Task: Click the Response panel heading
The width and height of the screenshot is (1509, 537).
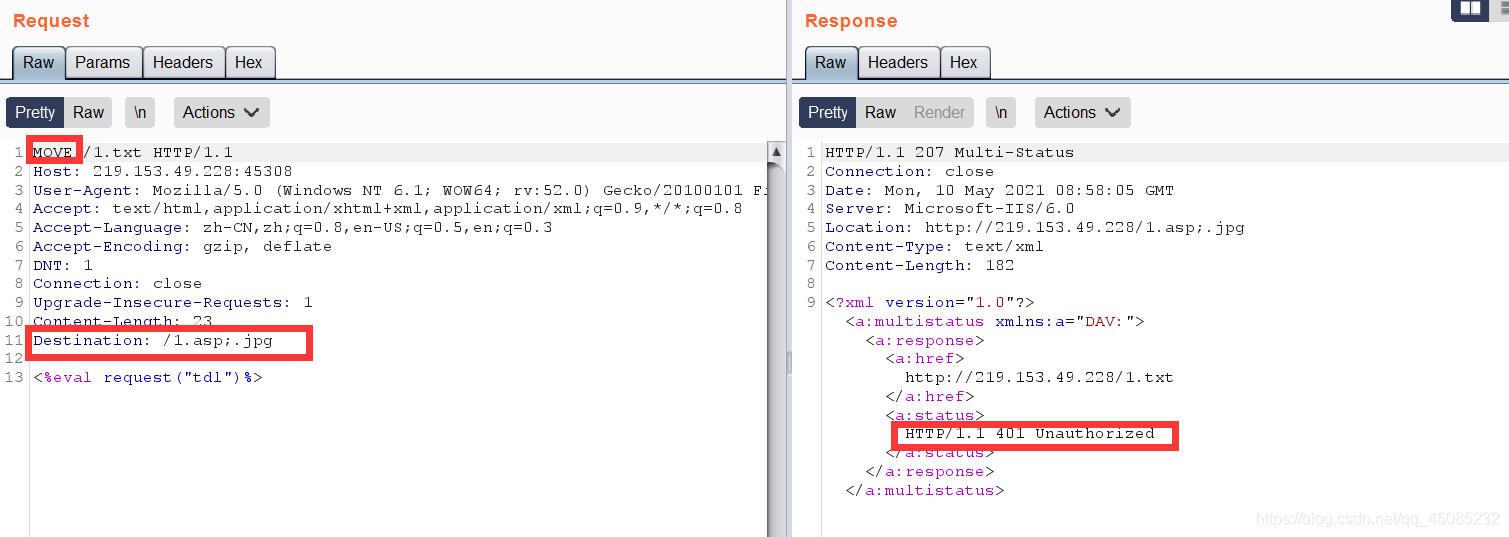Action: (x=851, y=21)
